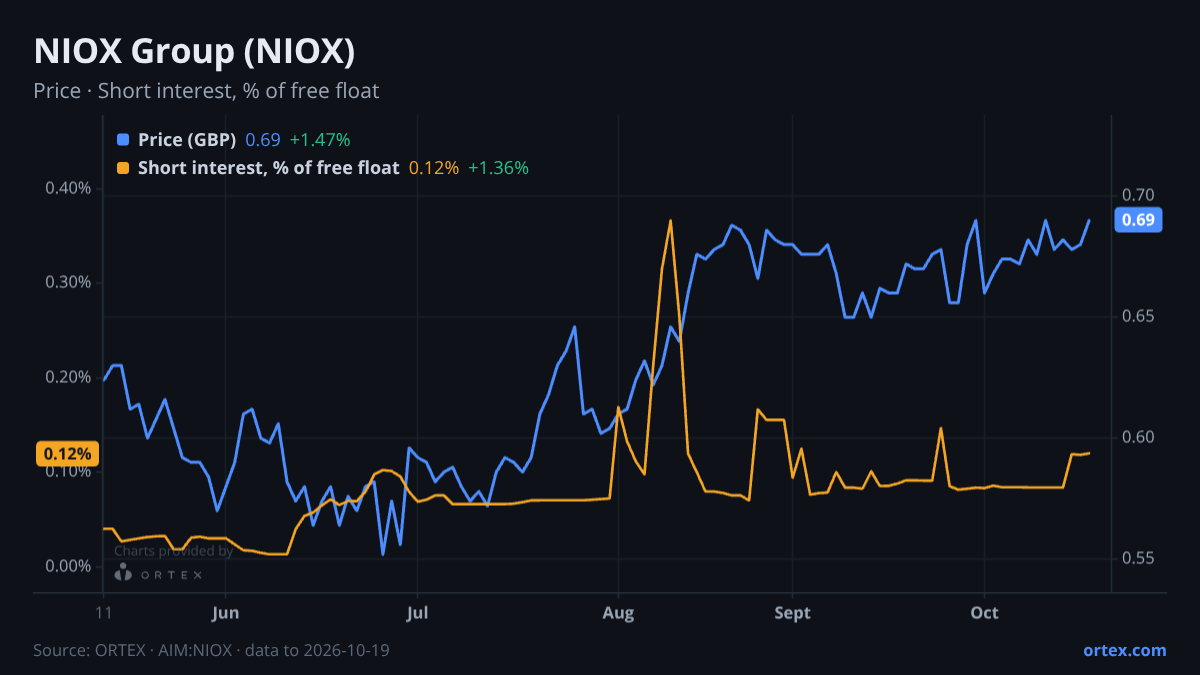The width and height of the screenshot is (1200, 675).
Task: Click the Price (GBP) legend label
Action: [x=187, y=140]
